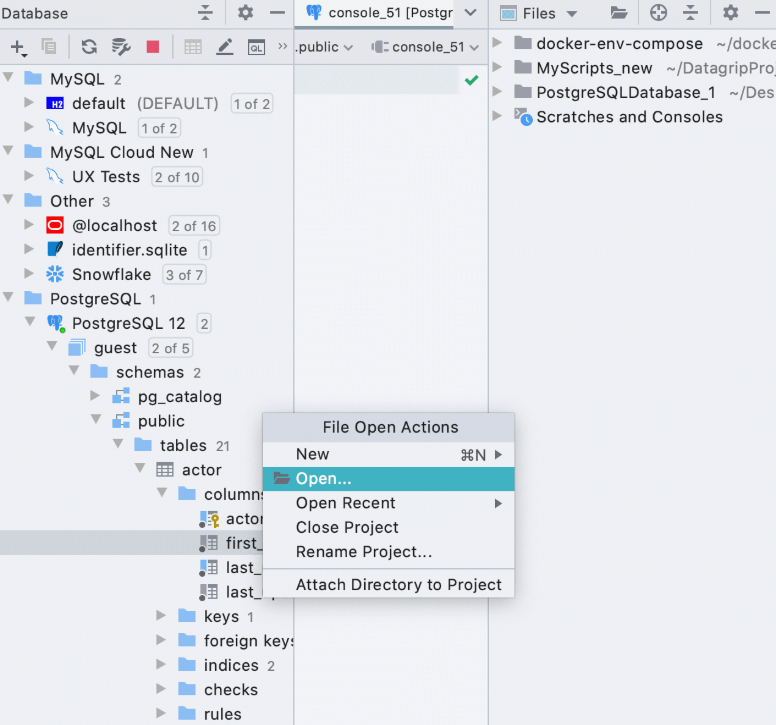Collapse all in the Files panel
Viewport: 776px width, 725px height.
tap(690, 12)
